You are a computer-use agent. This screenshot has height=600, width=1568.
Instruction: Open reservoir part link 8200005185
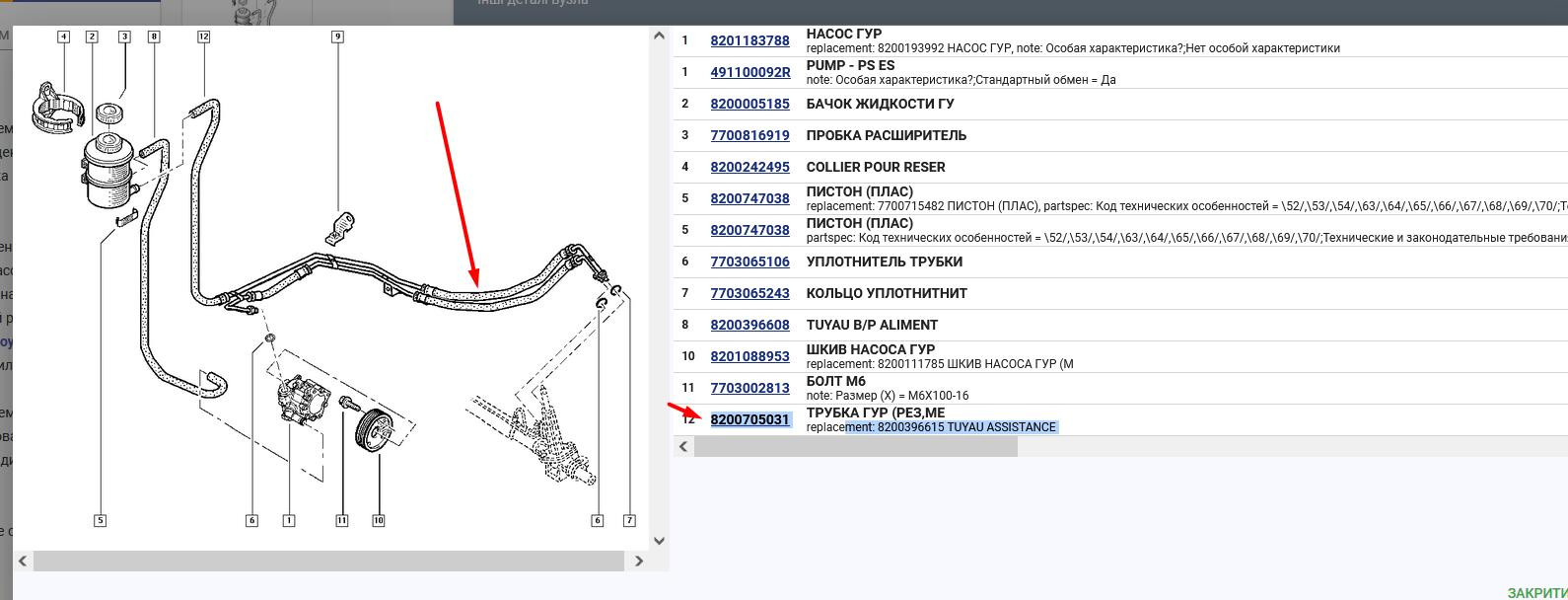(749, 104)
